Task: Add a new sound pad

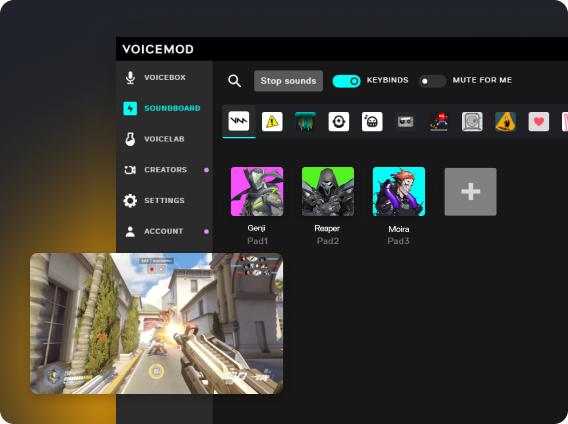Action: pyautogui.click(x=471, y=192)
